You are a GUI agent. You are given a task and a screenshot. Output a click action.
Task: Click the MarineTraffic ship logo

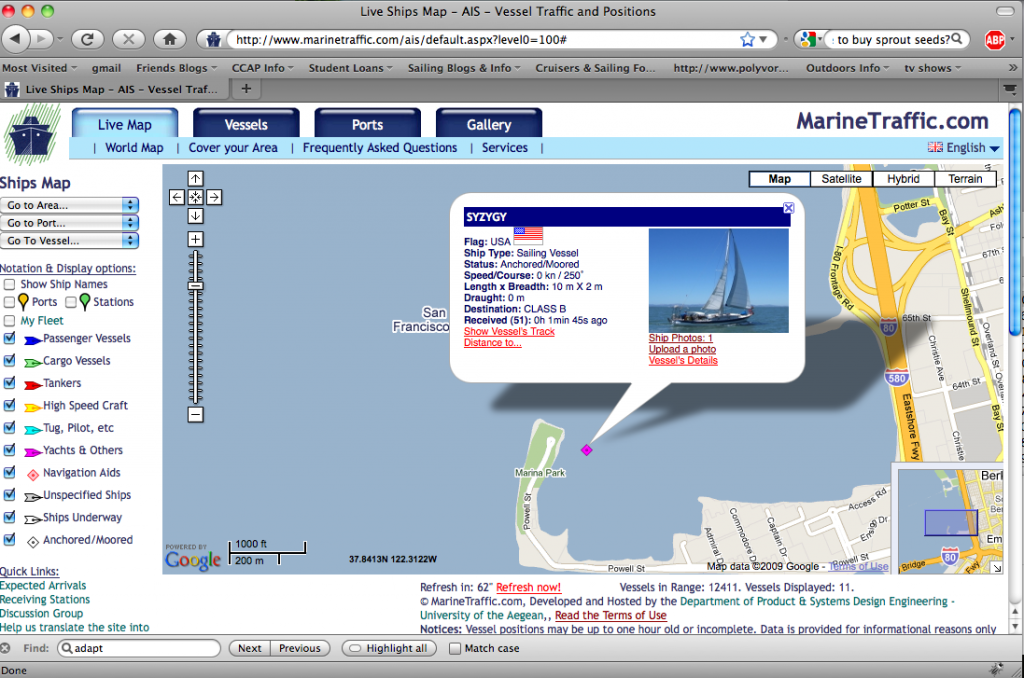(x=31, y=135)
